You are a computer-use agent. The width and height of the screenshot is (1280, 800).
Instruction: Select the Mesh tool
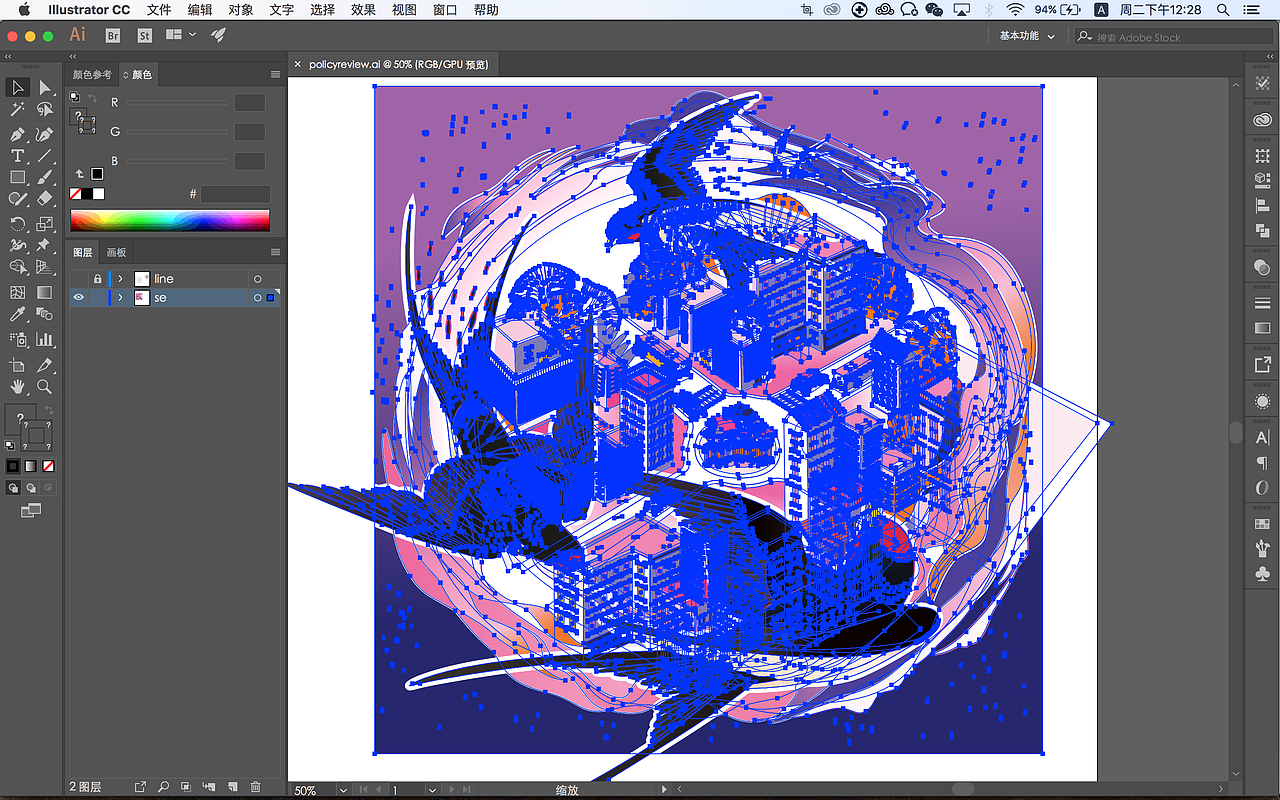coord(17,292)
